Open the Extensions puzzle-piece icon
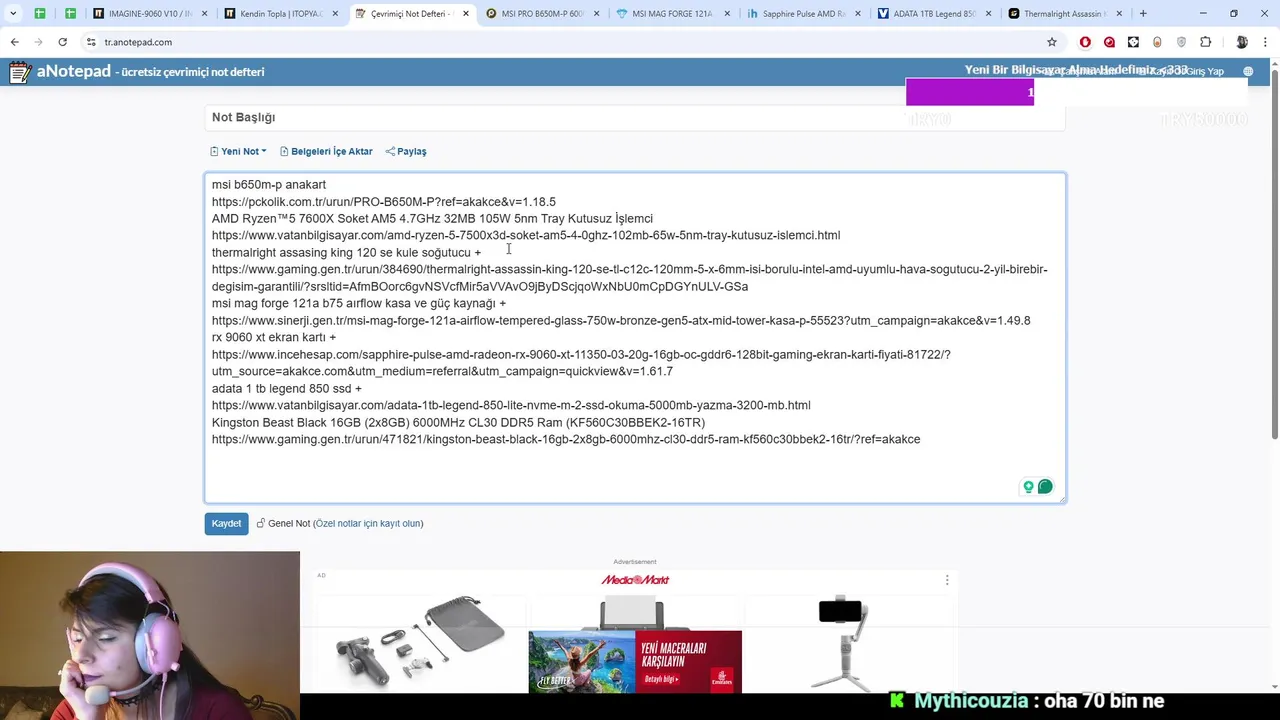Screen dimensions: 1280x720 coord(1205,42)
